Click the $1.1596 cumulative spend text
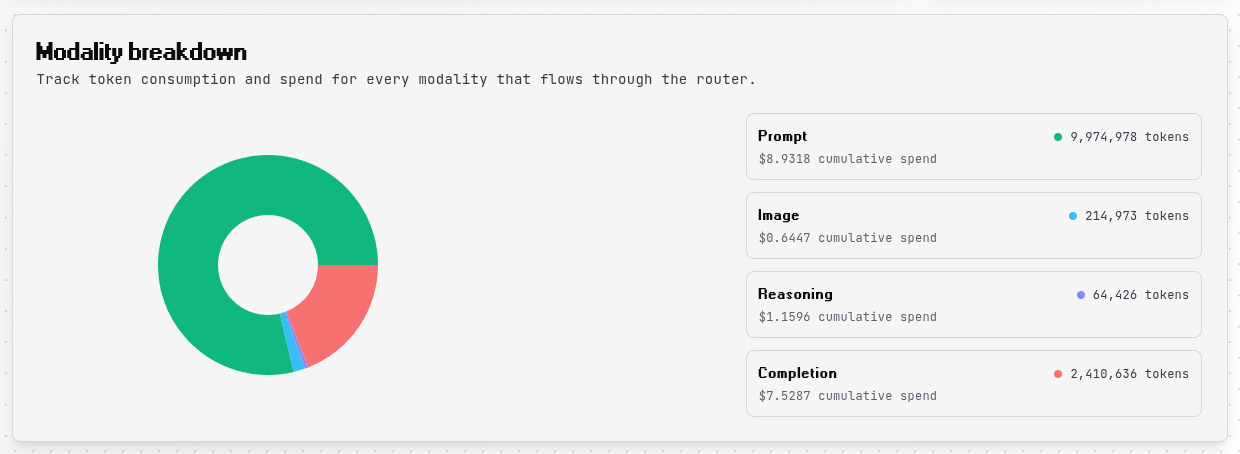The height and width of the screenshot is (454, 1240). click(847, 317)
